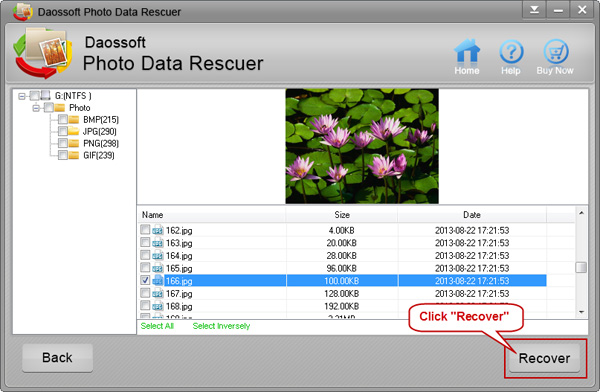
Task: Uncheck the checkbox for 166.jpg
Action: pos(145,280)
